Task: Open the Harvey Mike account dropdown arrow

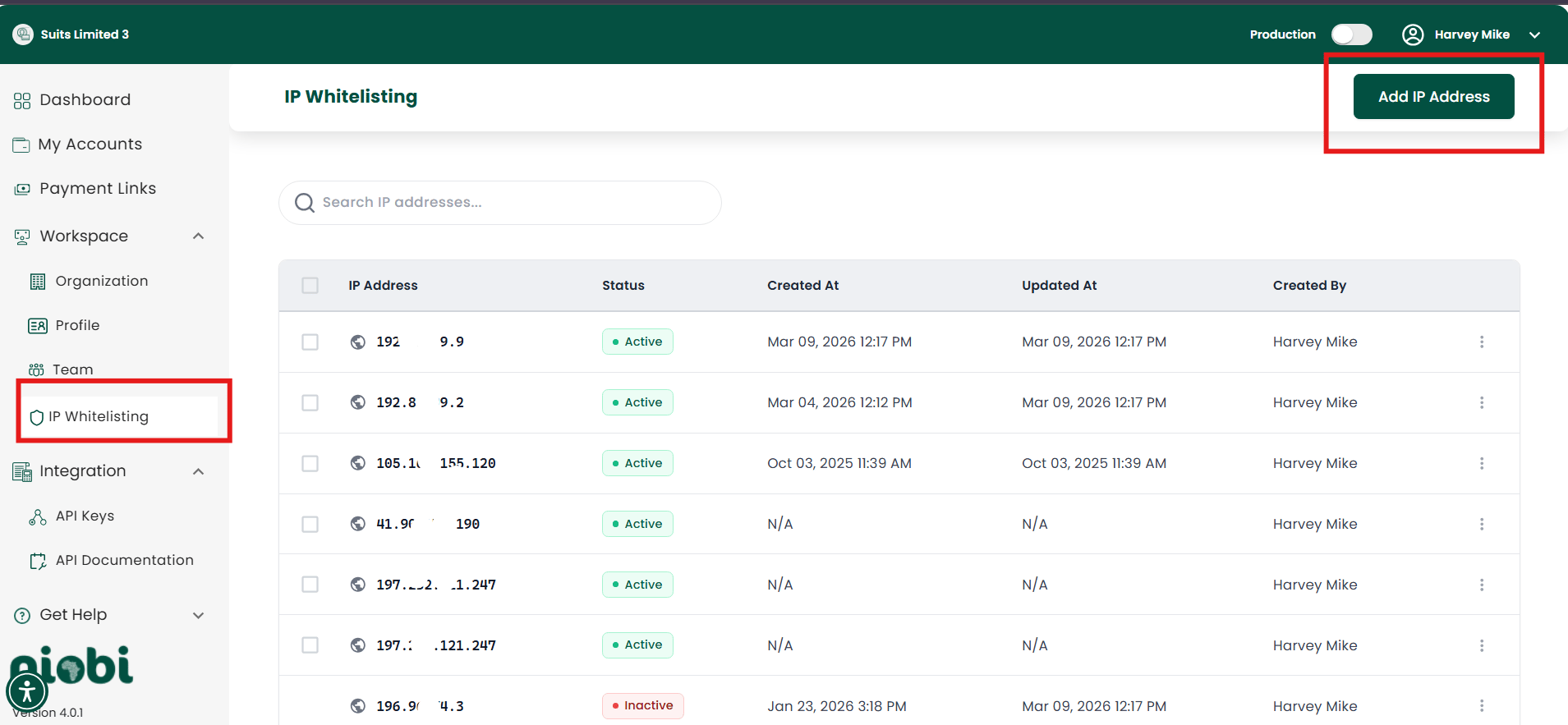Action: [x=1534, y=34]
